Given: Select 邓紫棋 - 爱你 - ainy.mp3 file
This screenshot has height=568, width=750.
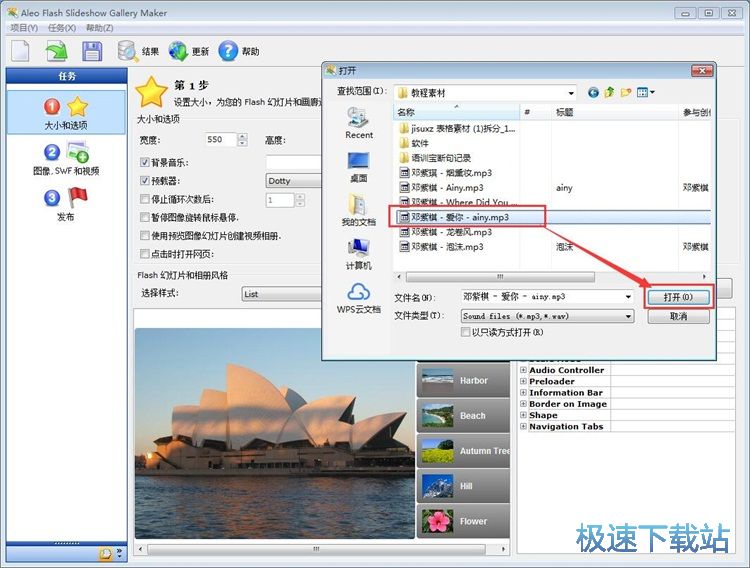Looking at the screenshot, I should (x=454, y=217).
